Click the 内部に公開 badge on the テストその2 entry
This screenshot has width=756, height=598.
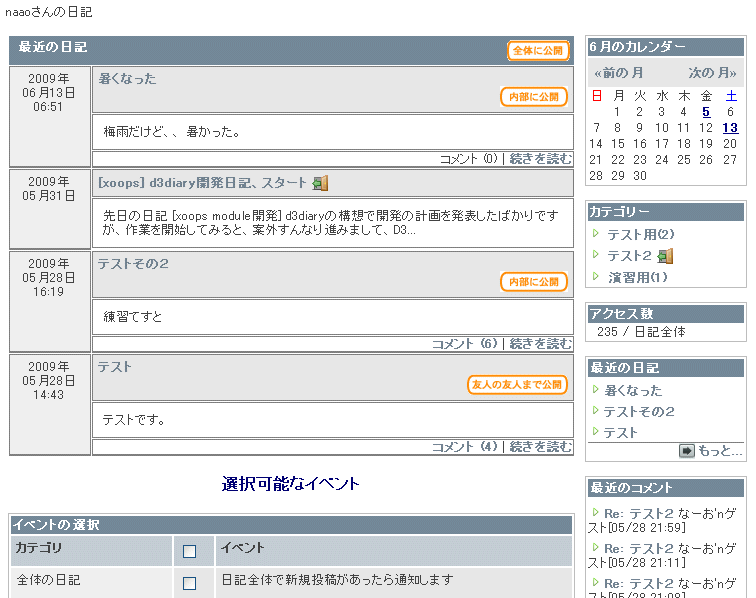pyautogui.click(x=533, y=282)
